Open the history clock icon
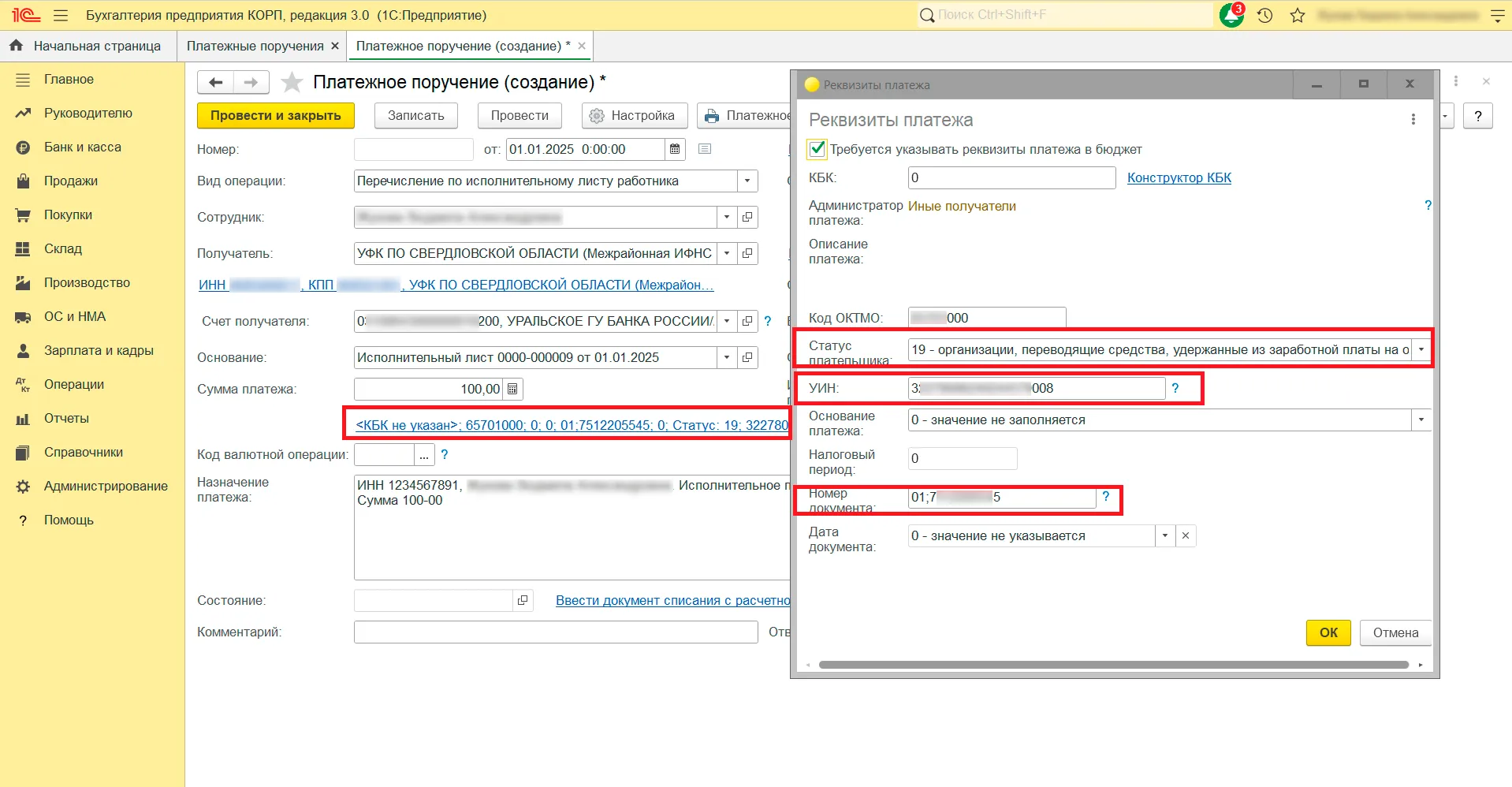1512x787 pixels. tap(1265, 15)
